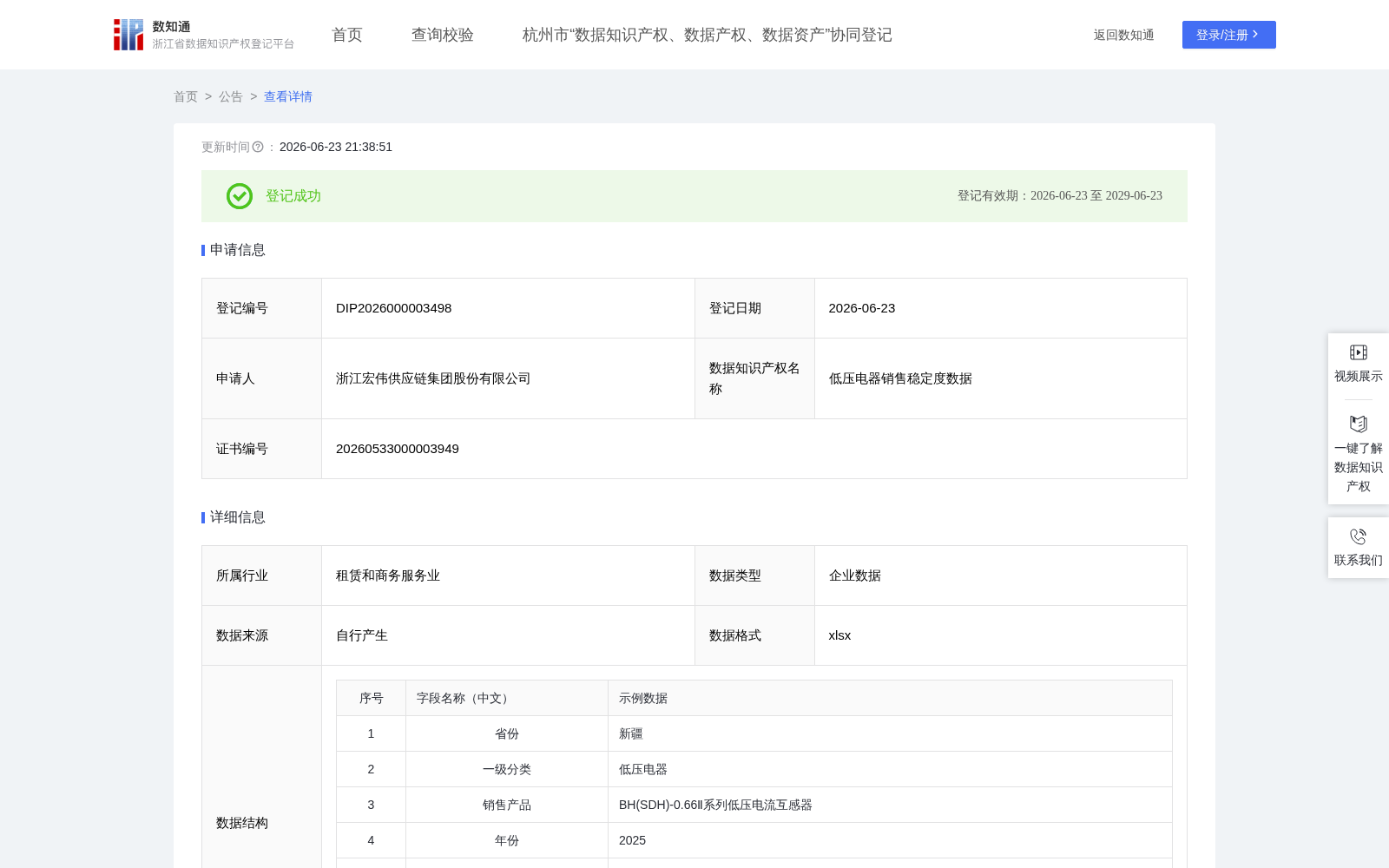Click the 数知通 logo icon
This screenshot has height=868, width=1389.
[x=128, y=35]
